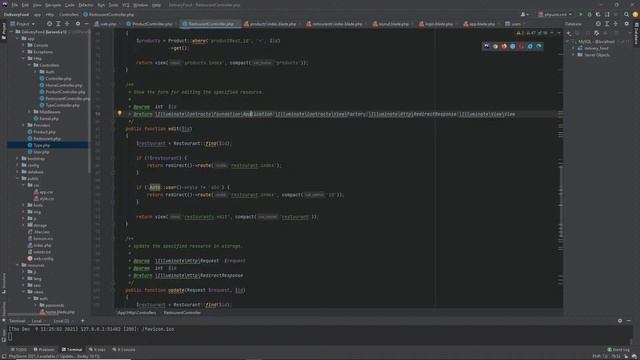Image resolution: width=640 pixels, height=360 pixels.
Task: Expand the delivery_food schema
Action: pyautogui.click(x=574, y=48)
